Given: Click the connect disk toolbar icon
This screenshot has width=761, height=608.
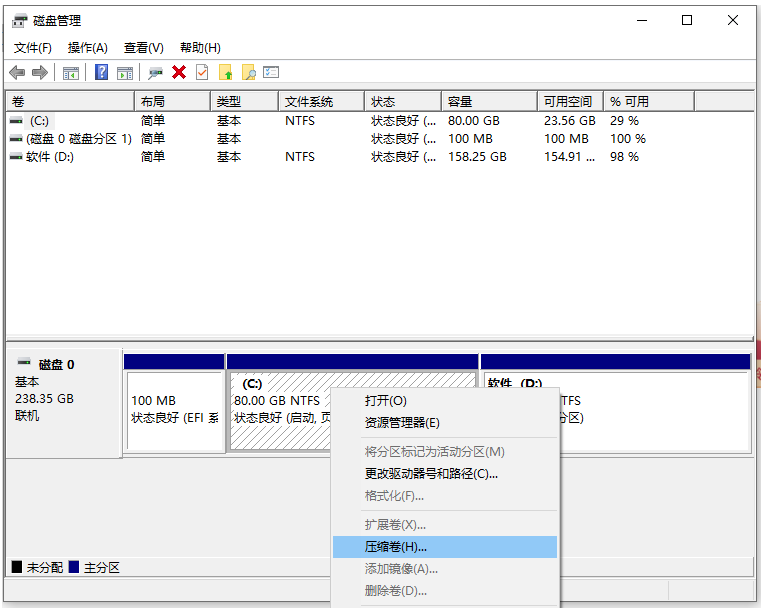Looking at the screenshot, I should (x=155, y=73).
